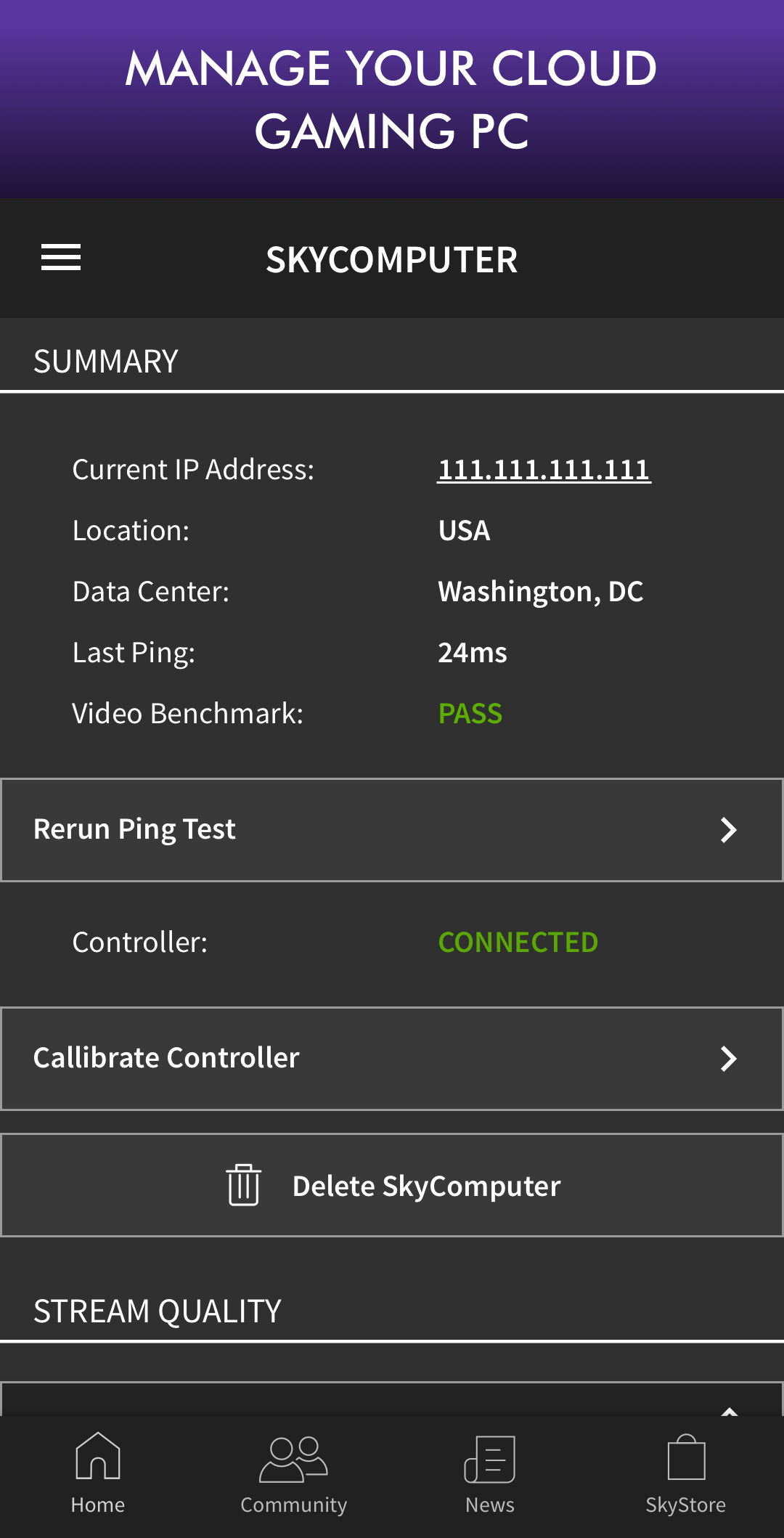Click the green CONNECTED controller status

[x=518, y=943]
